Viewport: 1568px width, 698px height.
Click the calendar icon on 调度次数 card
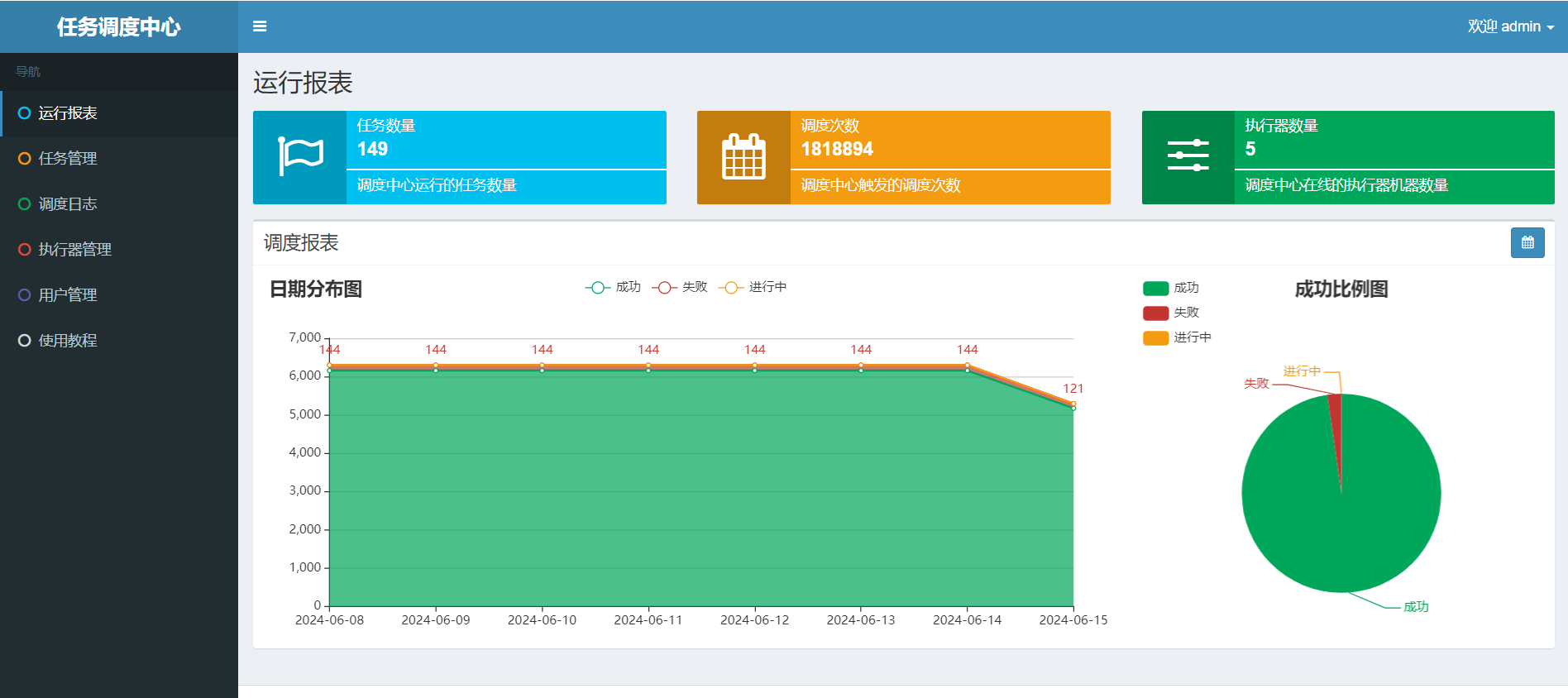[x=744, y=156]
